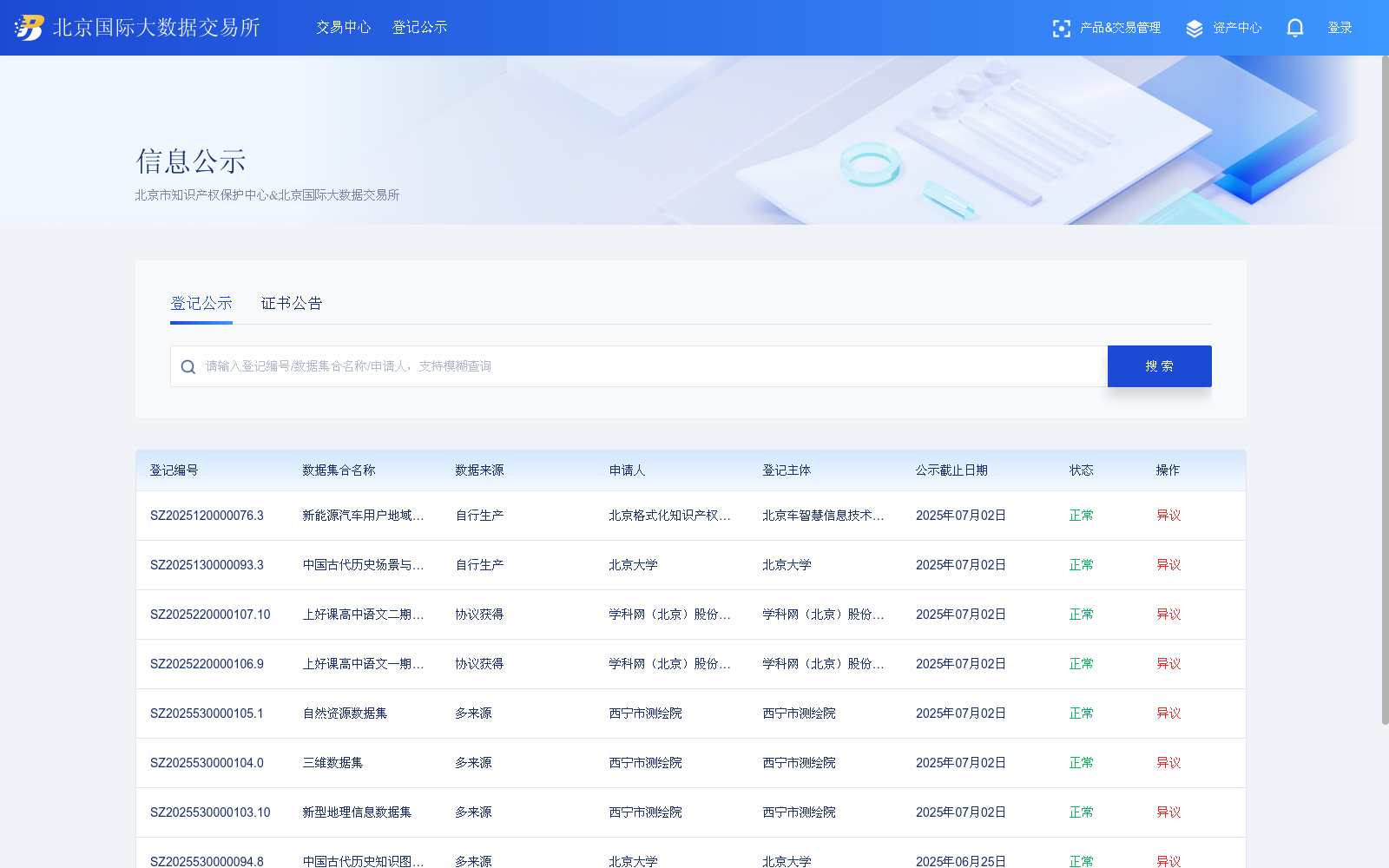Click dataset name 上好课高中语文一期…
The width and height of the screenshot is (1389, 868).
pyautogui.click(x=363, y=664)
